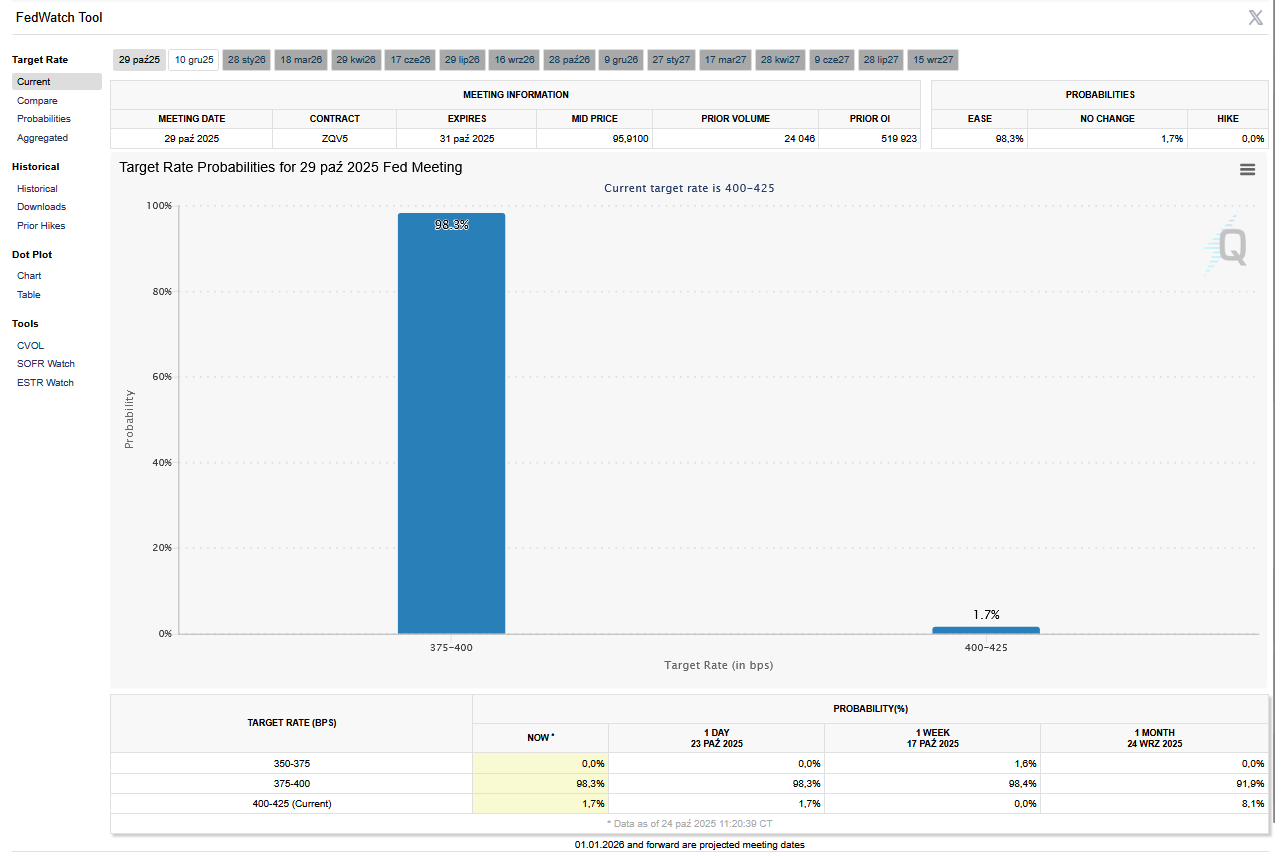
Task: Launch the CVOL tool
Action: 31,346
